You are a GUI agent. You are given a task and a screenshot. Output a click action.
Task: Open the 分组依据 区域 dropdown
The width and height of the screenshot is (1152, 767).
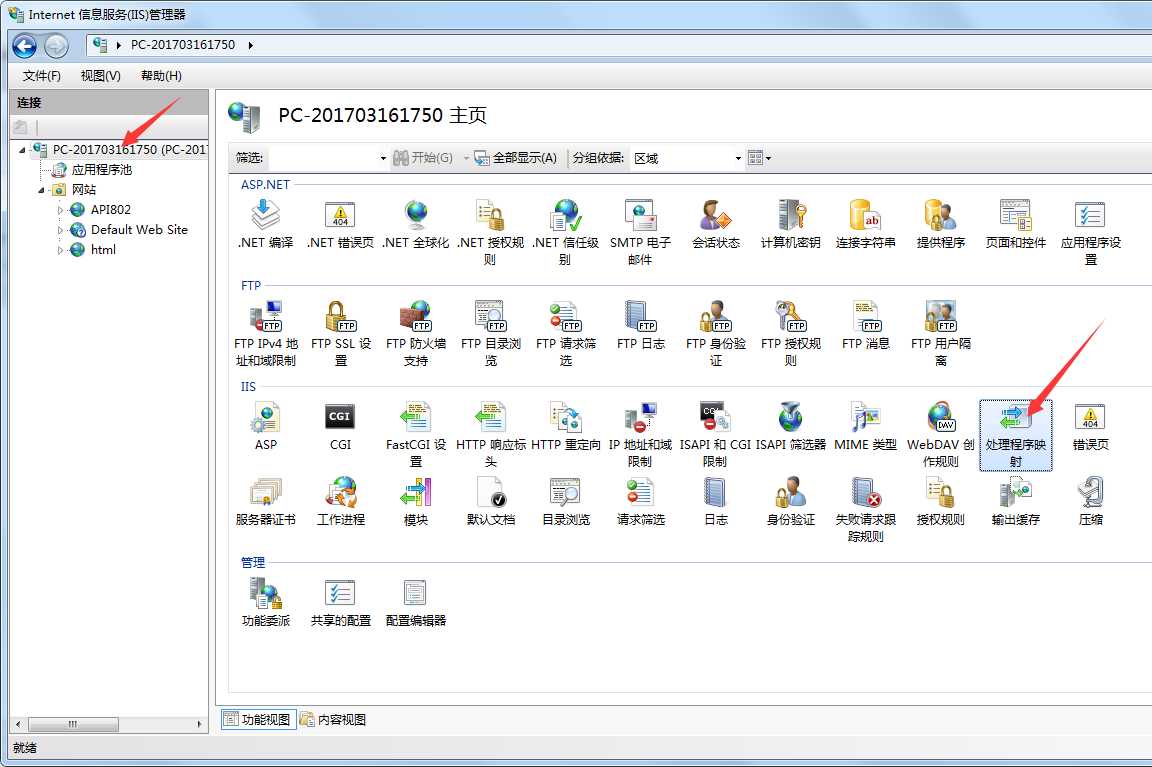(738, 158)
